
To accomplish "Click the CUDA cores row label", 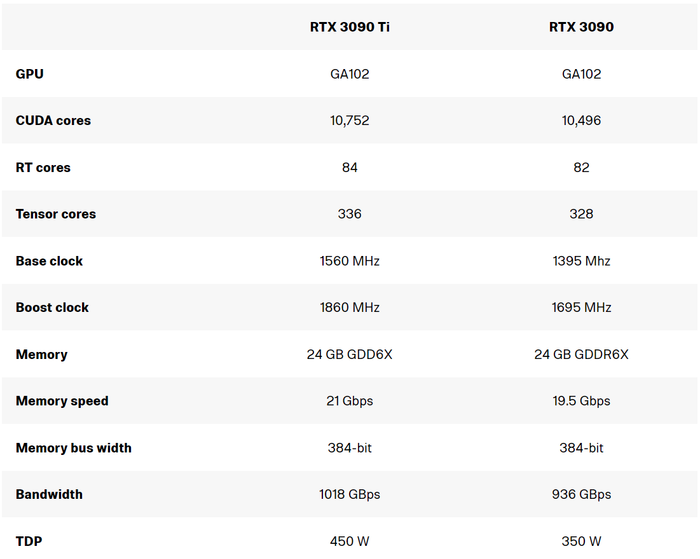I will (x=53, y=121).
